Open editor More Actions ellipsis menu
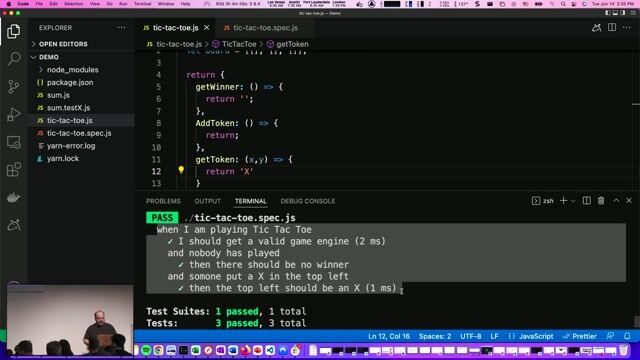Viewport: 640px width, 360px height. click(x=627, y=27)
